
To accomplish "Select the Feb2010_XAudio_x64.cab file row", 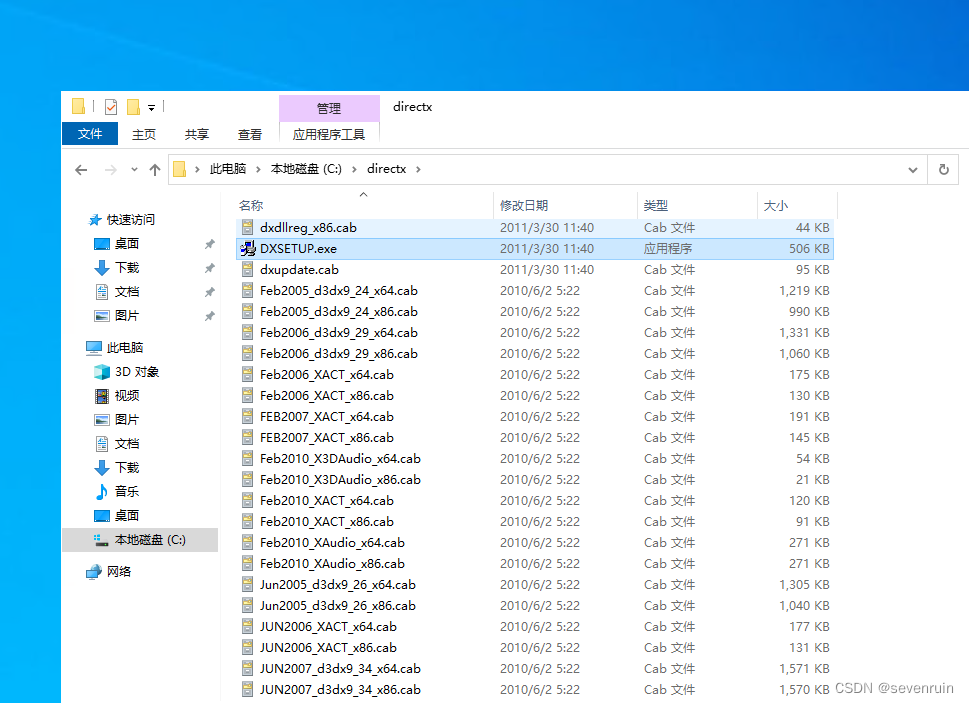I will point(332,543).
